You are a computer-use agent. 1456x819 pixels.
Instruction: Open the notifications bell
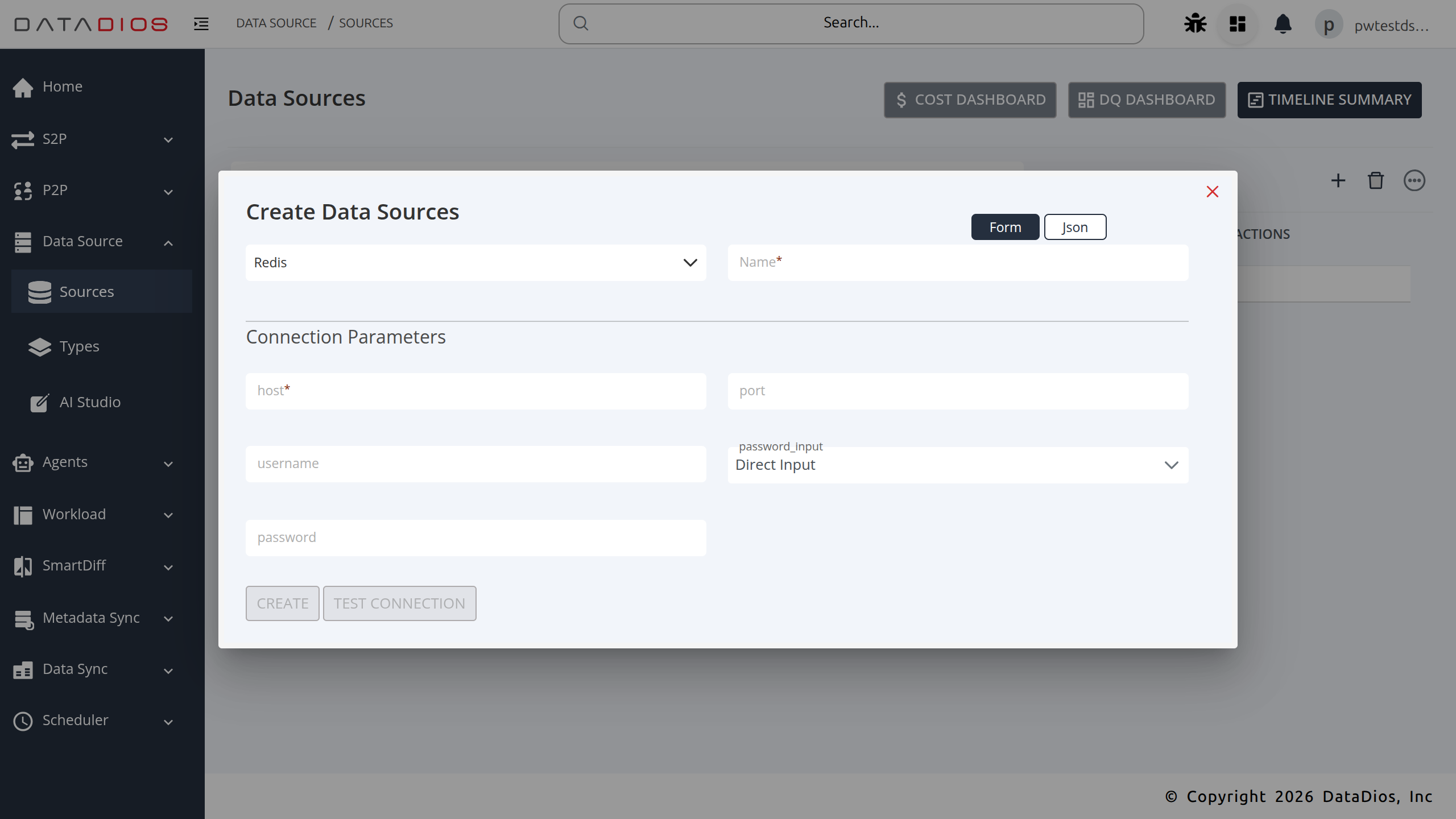tap(1283, 23)
